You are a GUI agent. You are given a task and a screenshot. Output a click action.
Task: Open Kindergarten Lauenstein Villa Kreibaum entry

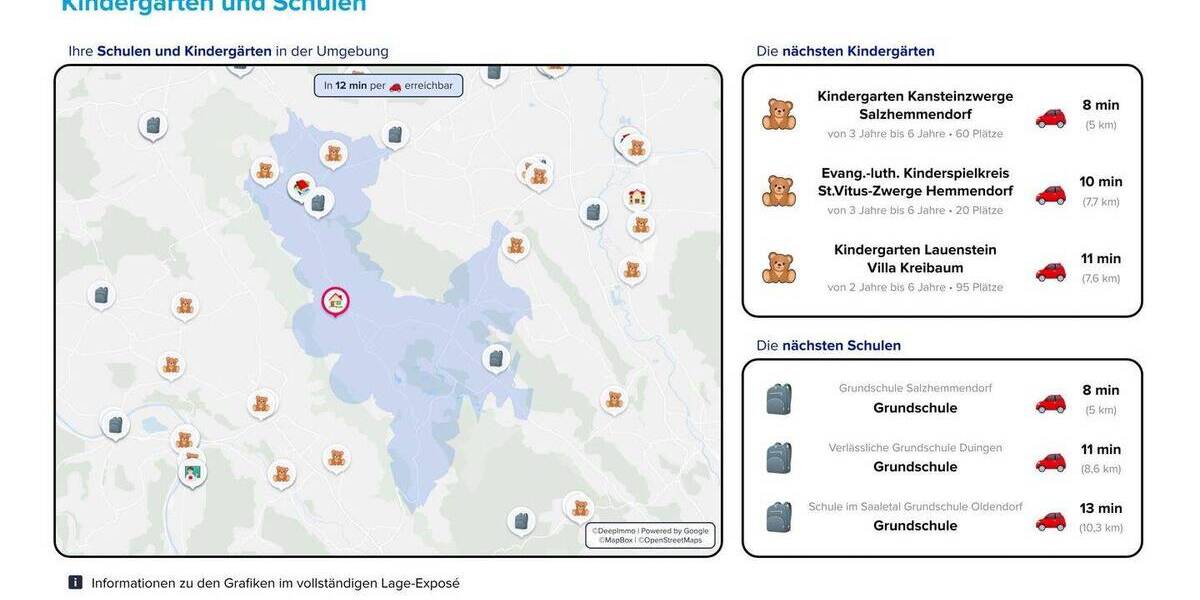[x=915, y=259]
